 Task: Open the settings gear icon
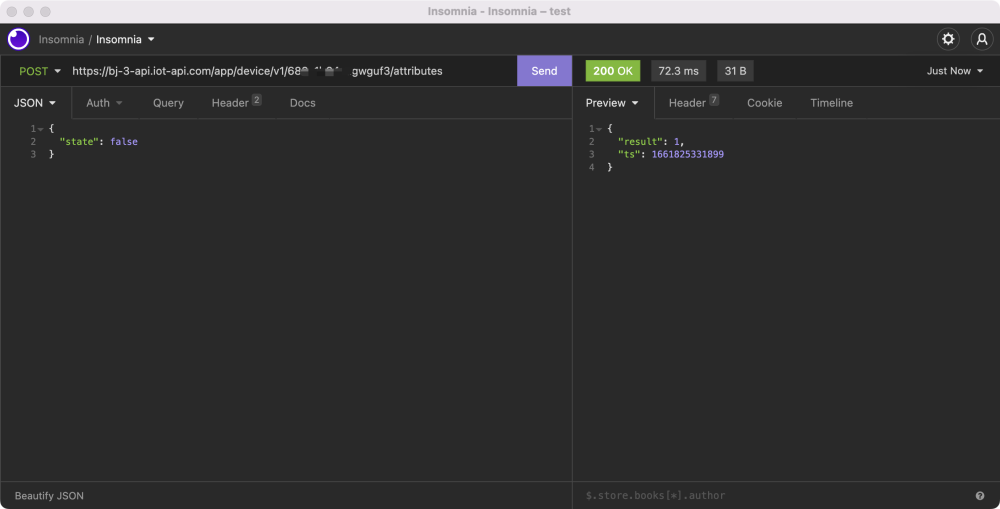point(948,40)
